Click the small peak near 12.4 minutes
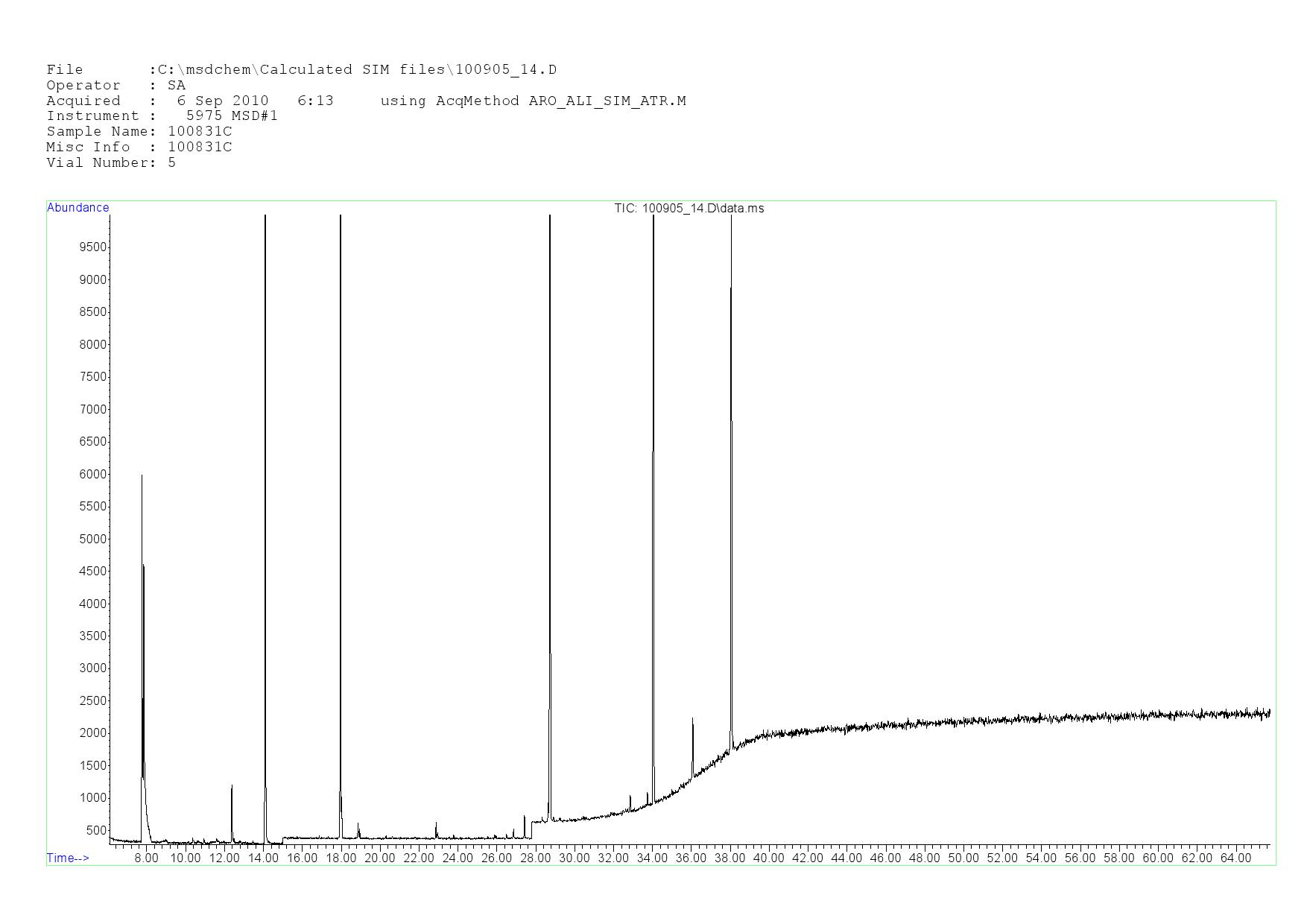Image resolution: width=1307 pixels, height=924 pixels. (x=232, y=787)
